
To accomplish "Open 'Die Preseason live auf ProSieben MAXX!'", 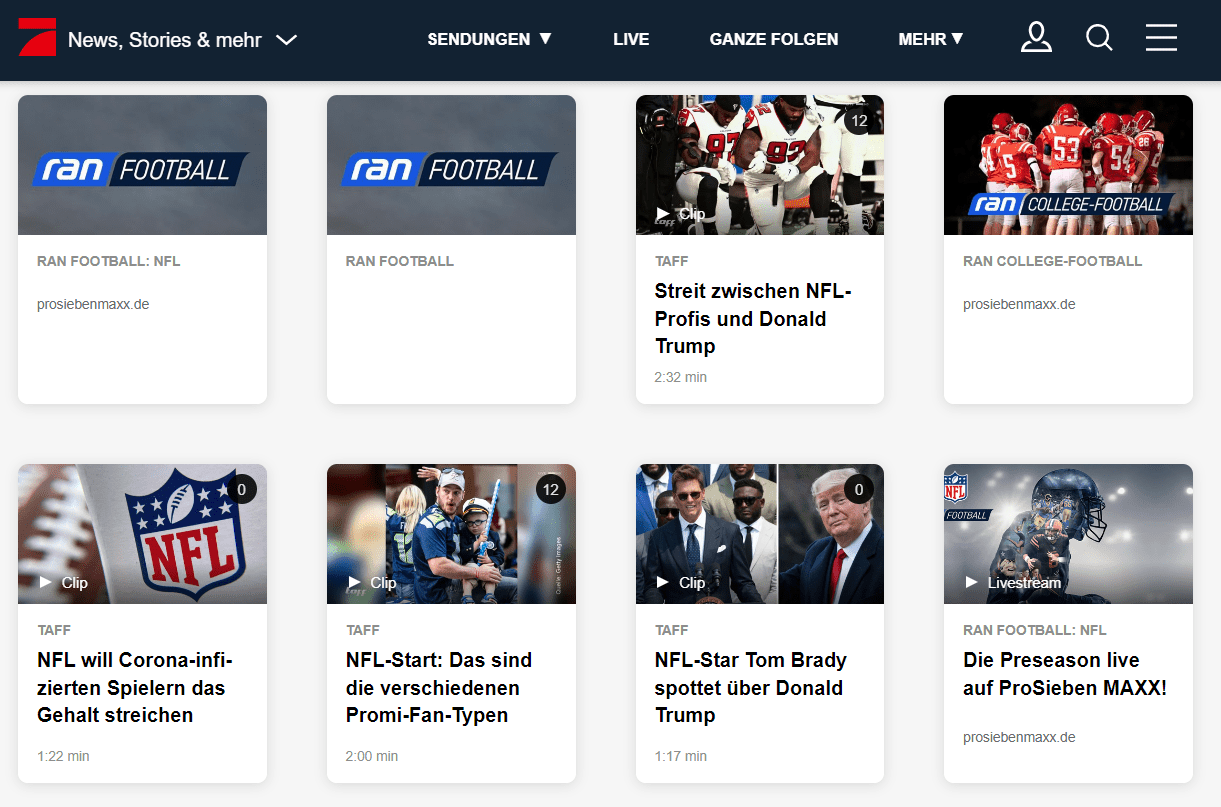I will click(x=1065, y=674).
